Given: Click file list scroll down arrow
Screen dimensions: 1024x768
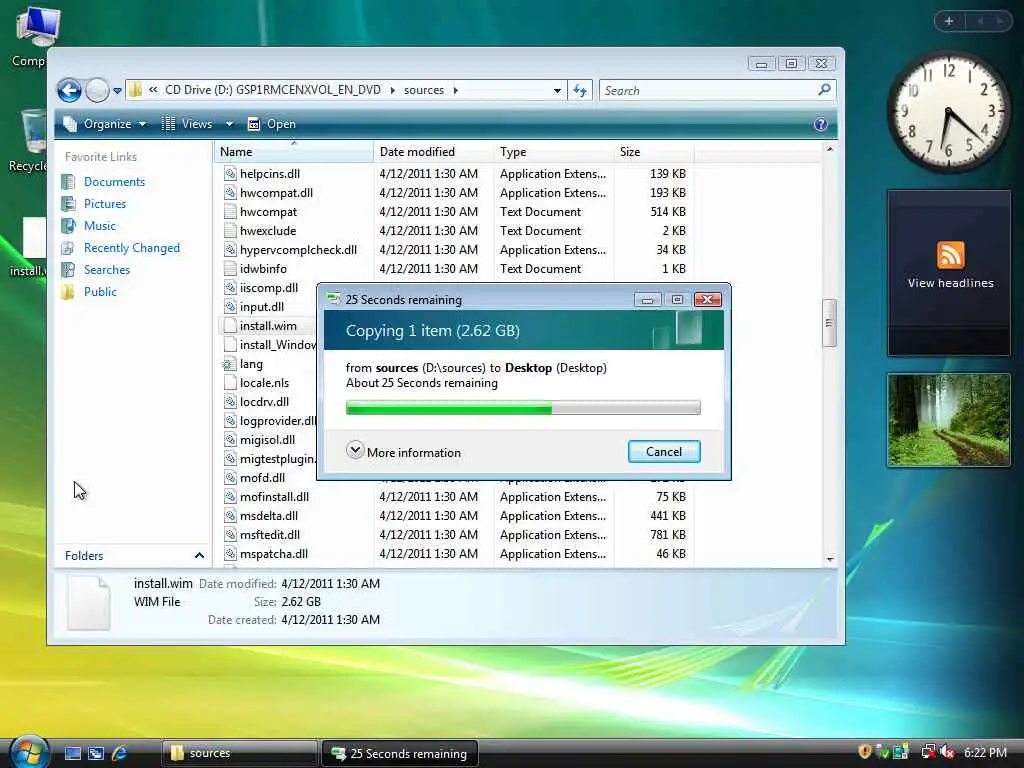Looking at the screenshot, I should click(x=829, y=559).
